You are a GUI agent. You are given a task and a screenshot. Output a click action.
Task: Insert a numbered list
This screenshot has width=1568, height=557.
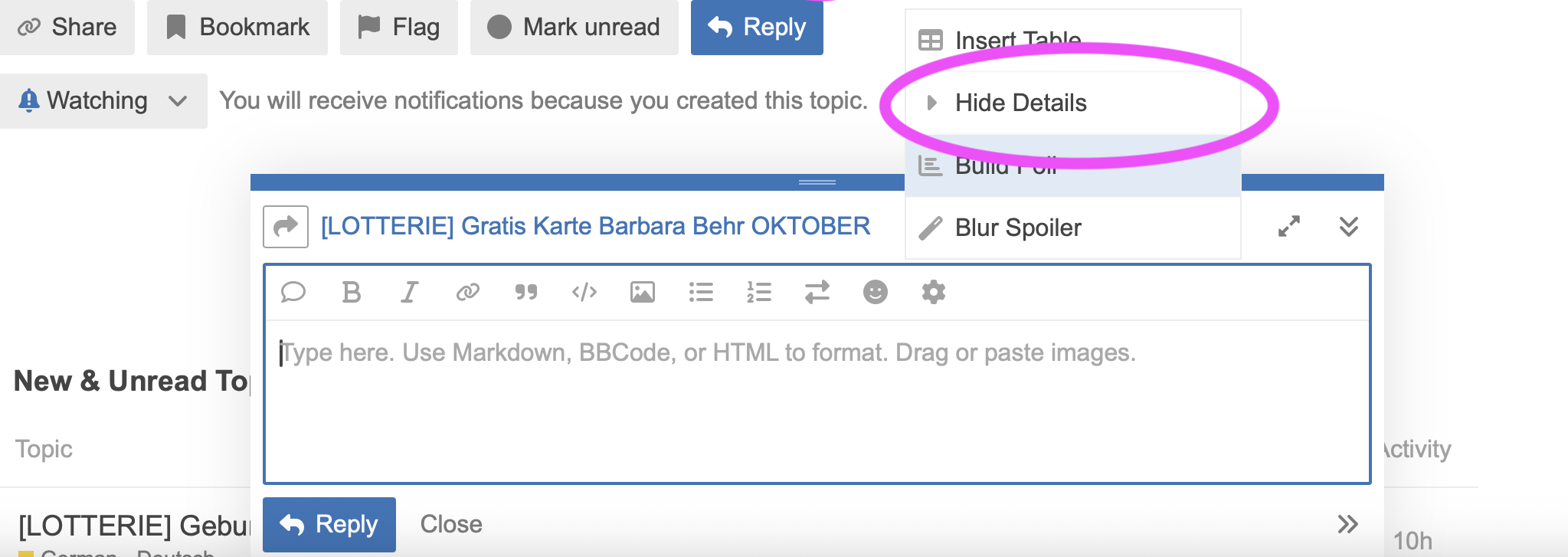click(759, 292)
